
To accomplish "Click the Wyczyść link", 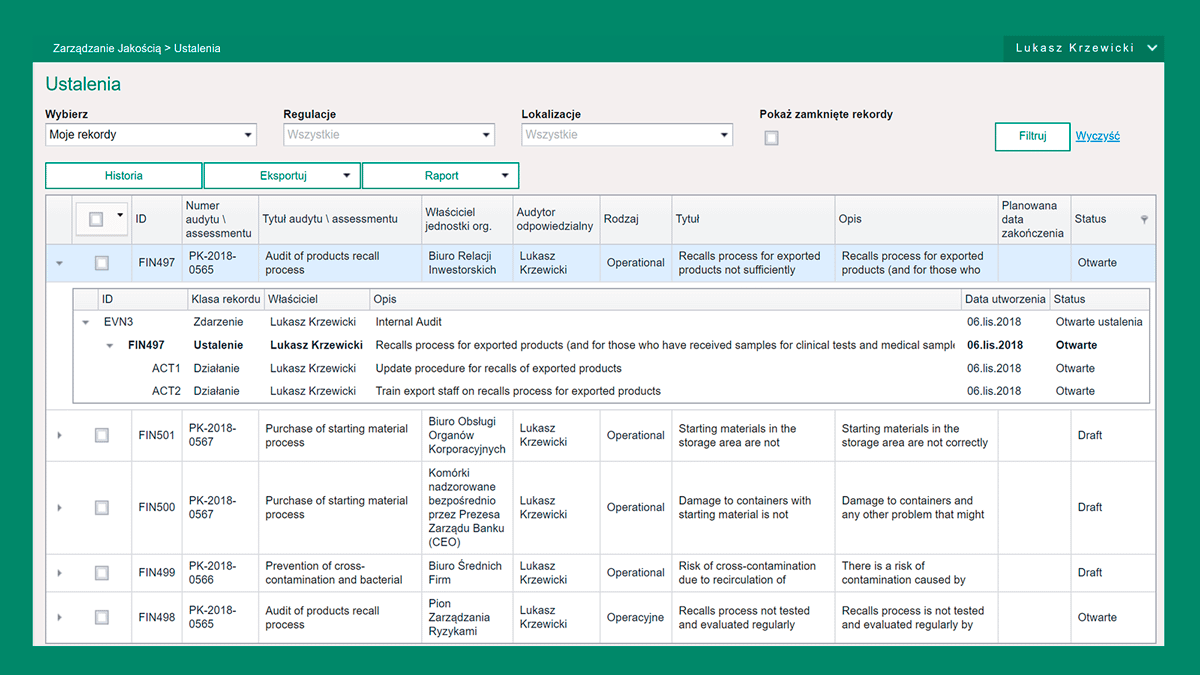I will click(1097, 136).
